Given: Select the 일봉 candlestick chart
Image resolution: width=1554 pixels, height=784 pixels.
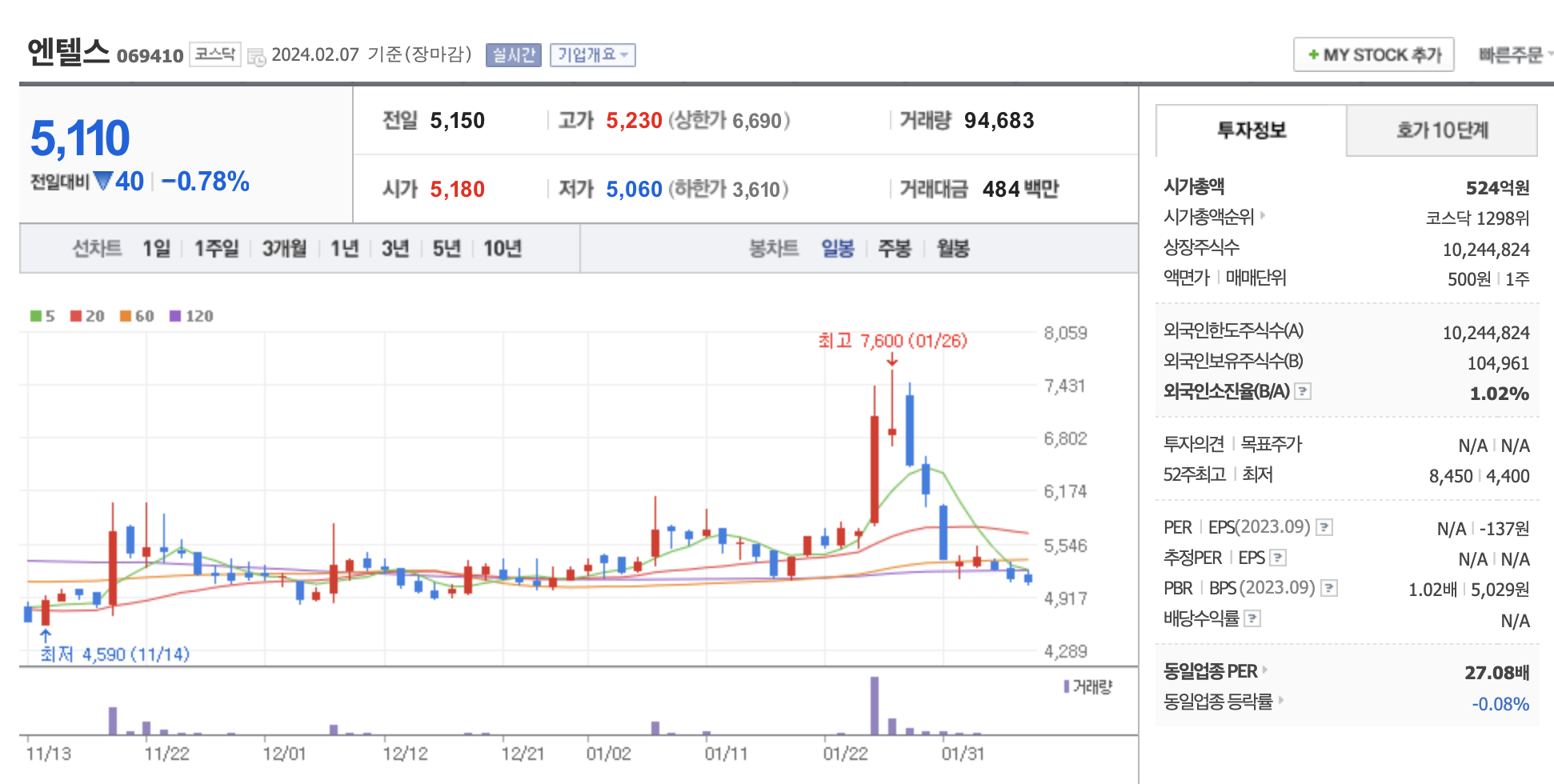Looking at the screenshot, I should pos(838,249).
